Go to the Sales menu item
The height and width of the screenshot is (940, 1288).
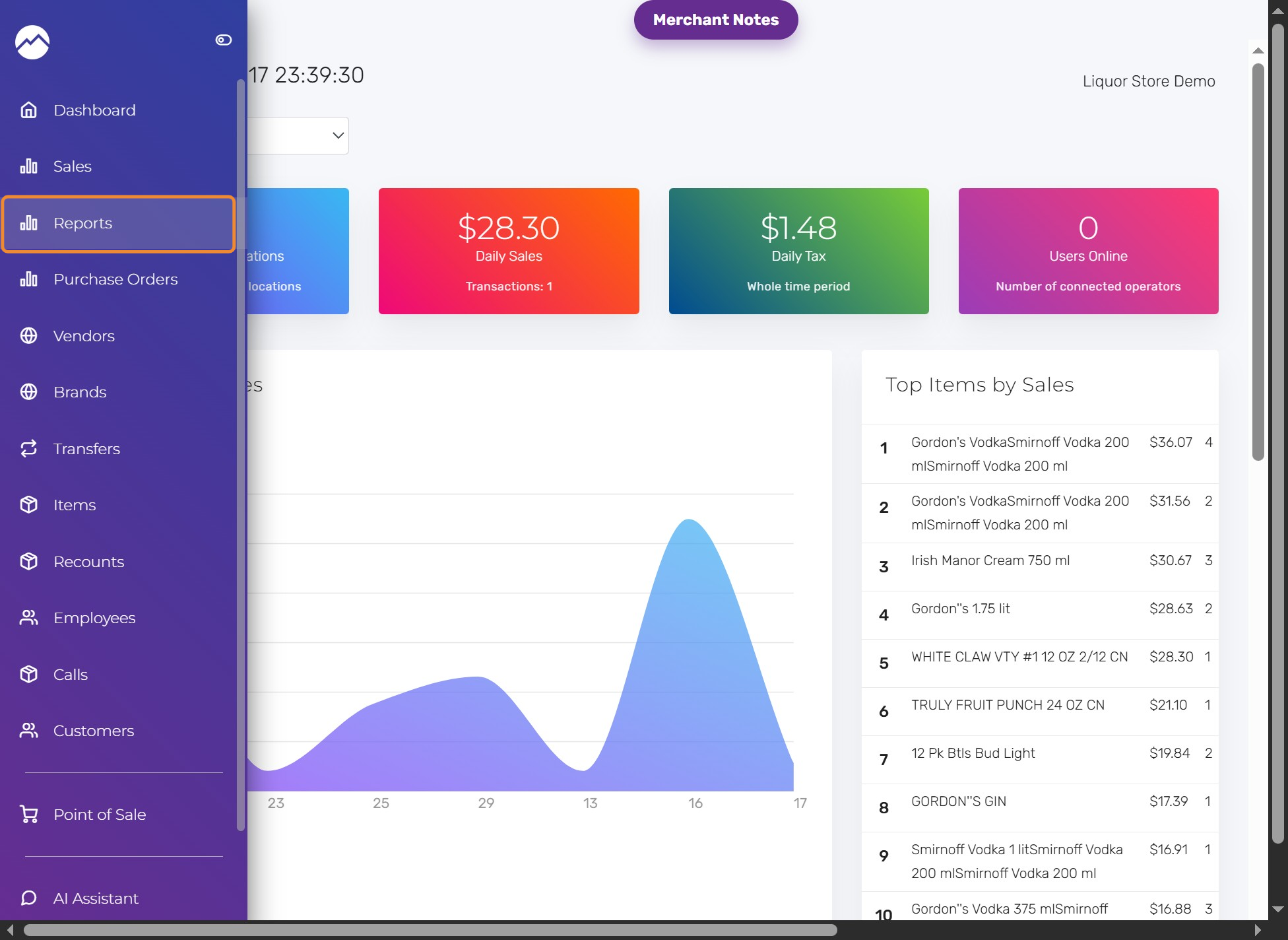[119, 166]
